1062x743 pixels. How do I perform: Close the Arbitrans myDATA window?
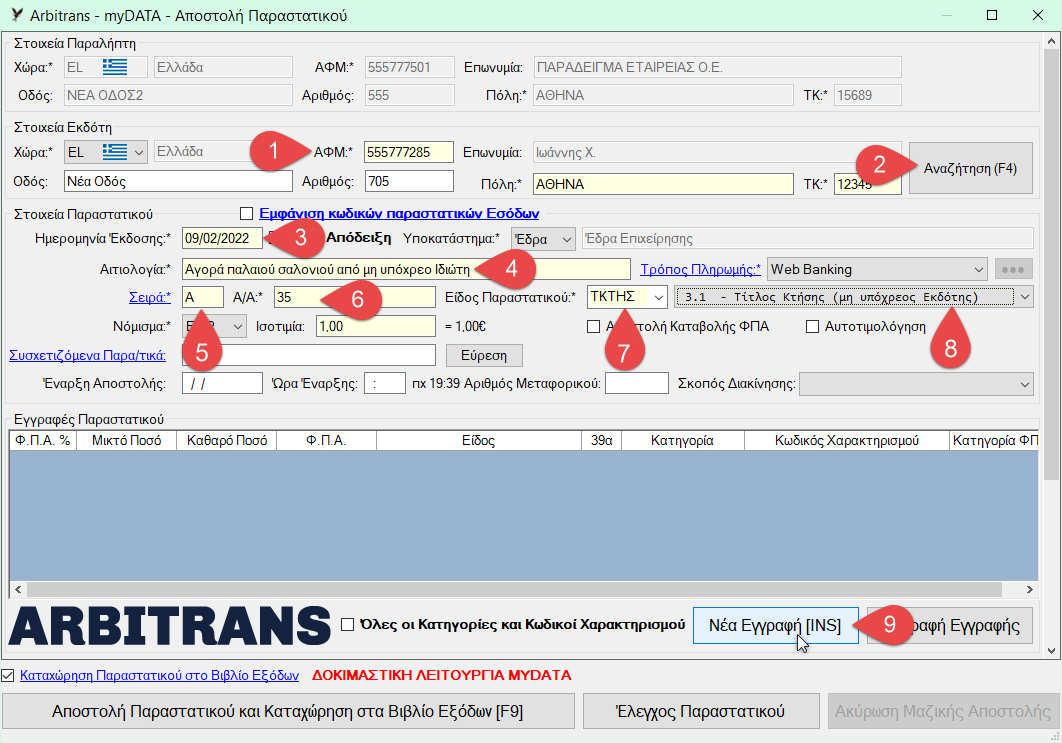click(1038, 15)
